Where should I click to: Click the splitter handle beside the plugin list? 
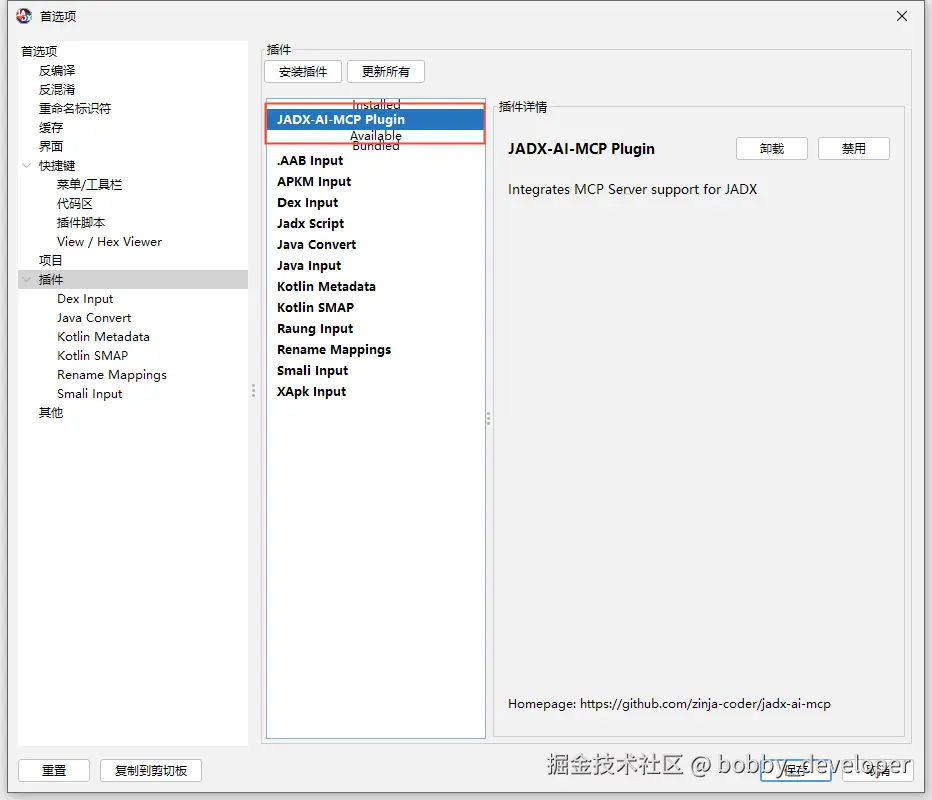489,419
